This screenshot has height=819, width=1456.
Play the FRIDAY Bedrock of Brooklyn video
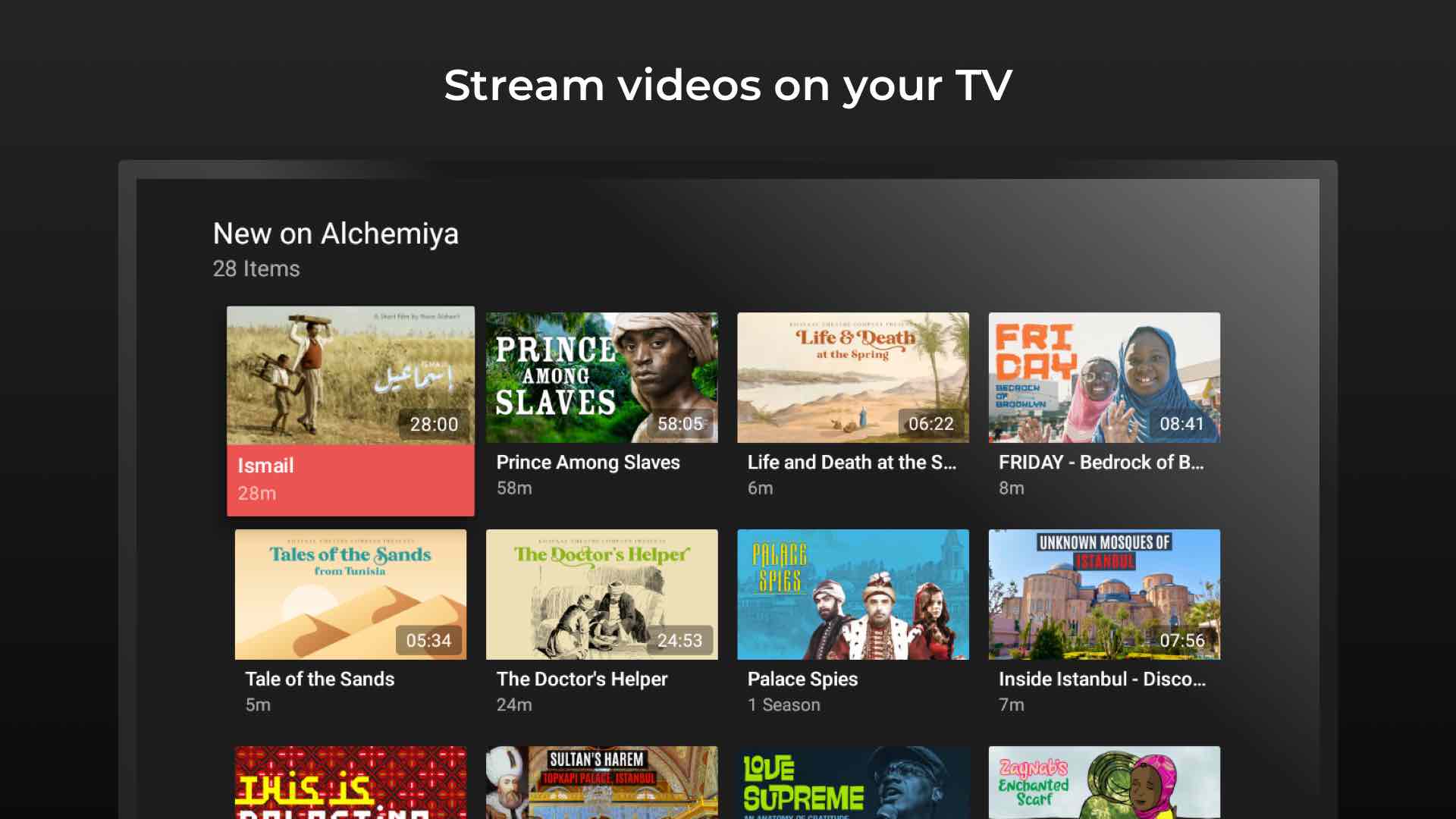click(x=1104, y=378)
